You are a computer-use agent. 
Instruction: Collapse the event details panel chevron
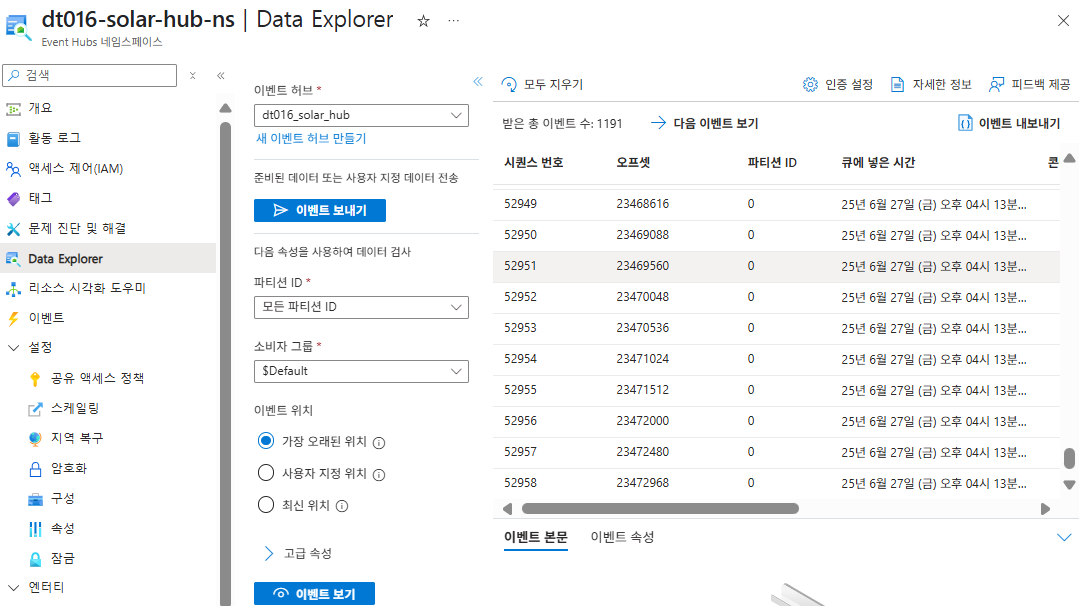(1064, 537)
